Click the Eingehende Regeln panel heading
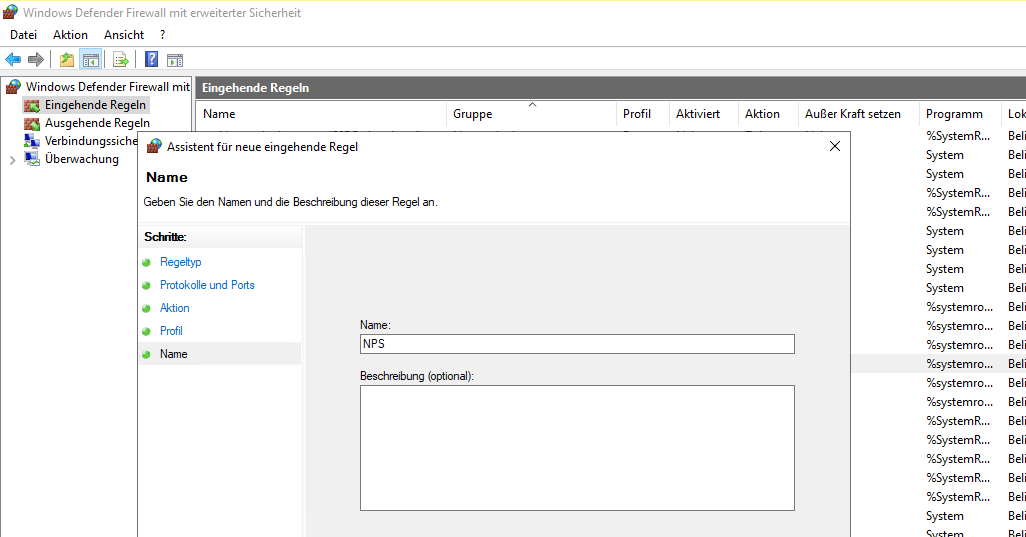 click(x=255, y=88)
